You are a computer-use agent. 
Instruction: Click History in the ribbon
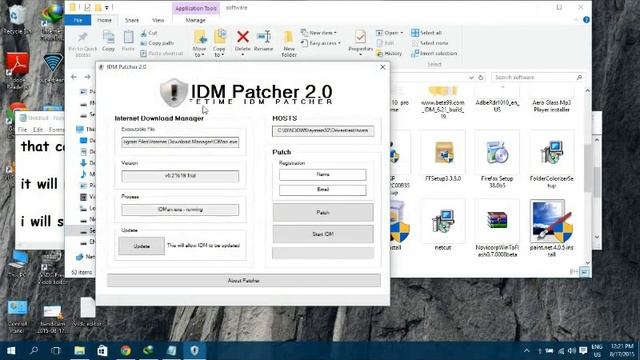[x=389, y=53]
